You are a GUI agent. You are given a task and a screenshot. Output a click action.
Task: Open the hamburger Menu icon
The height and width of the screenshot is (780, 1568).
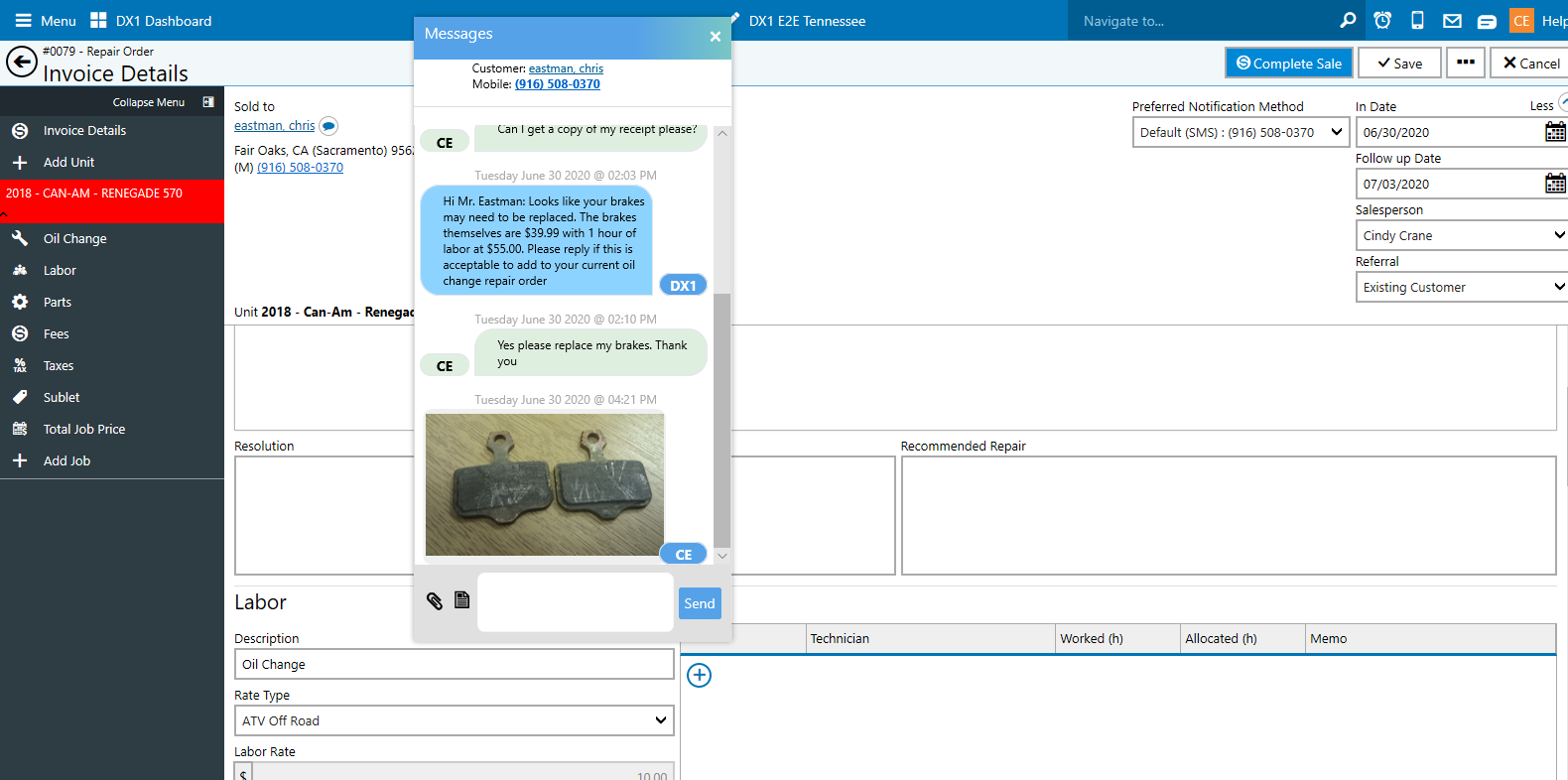(23, 21)
